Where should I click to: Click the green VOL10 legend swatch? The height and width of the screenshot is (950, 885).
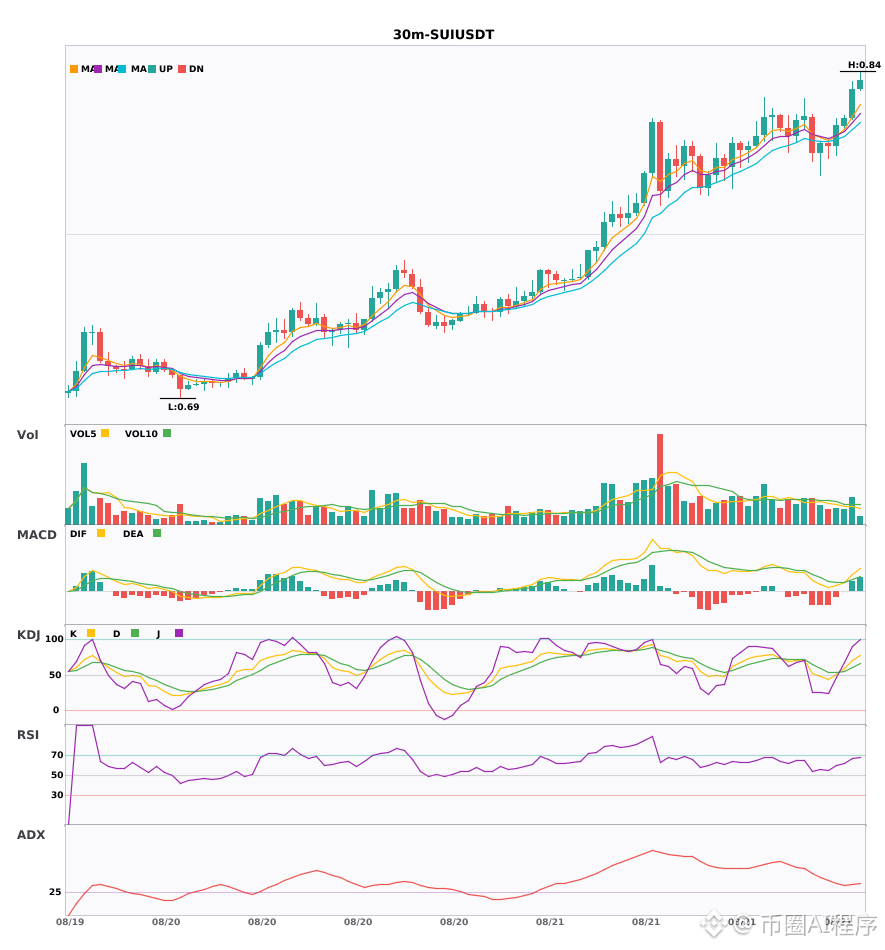[167, 433]
